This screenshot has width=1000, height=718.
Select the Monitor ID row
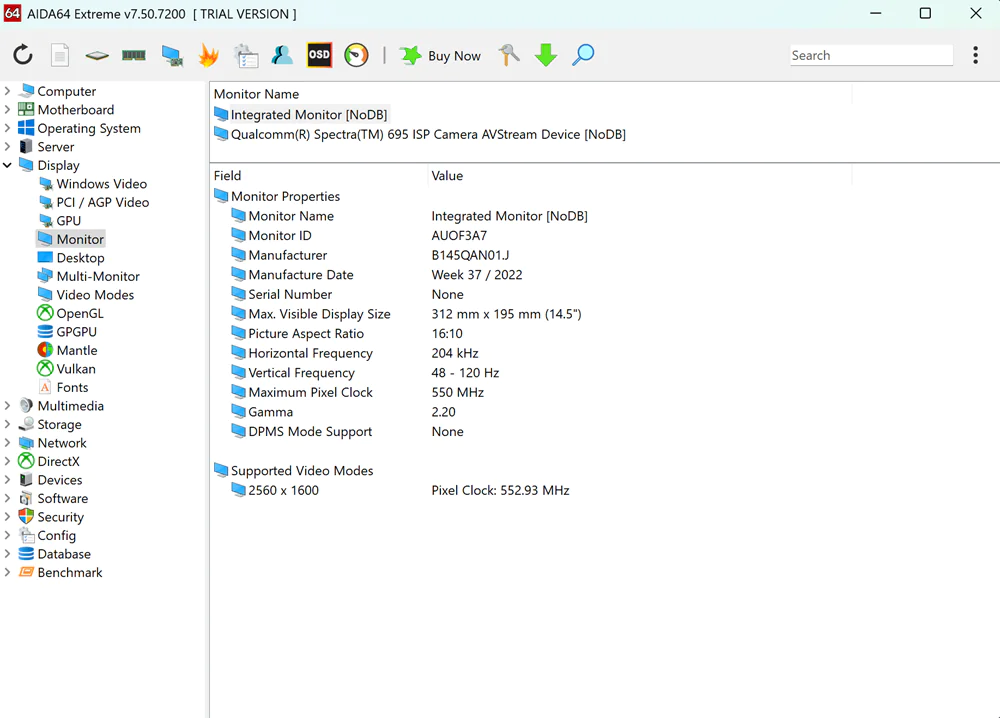[x=358, y=235]
